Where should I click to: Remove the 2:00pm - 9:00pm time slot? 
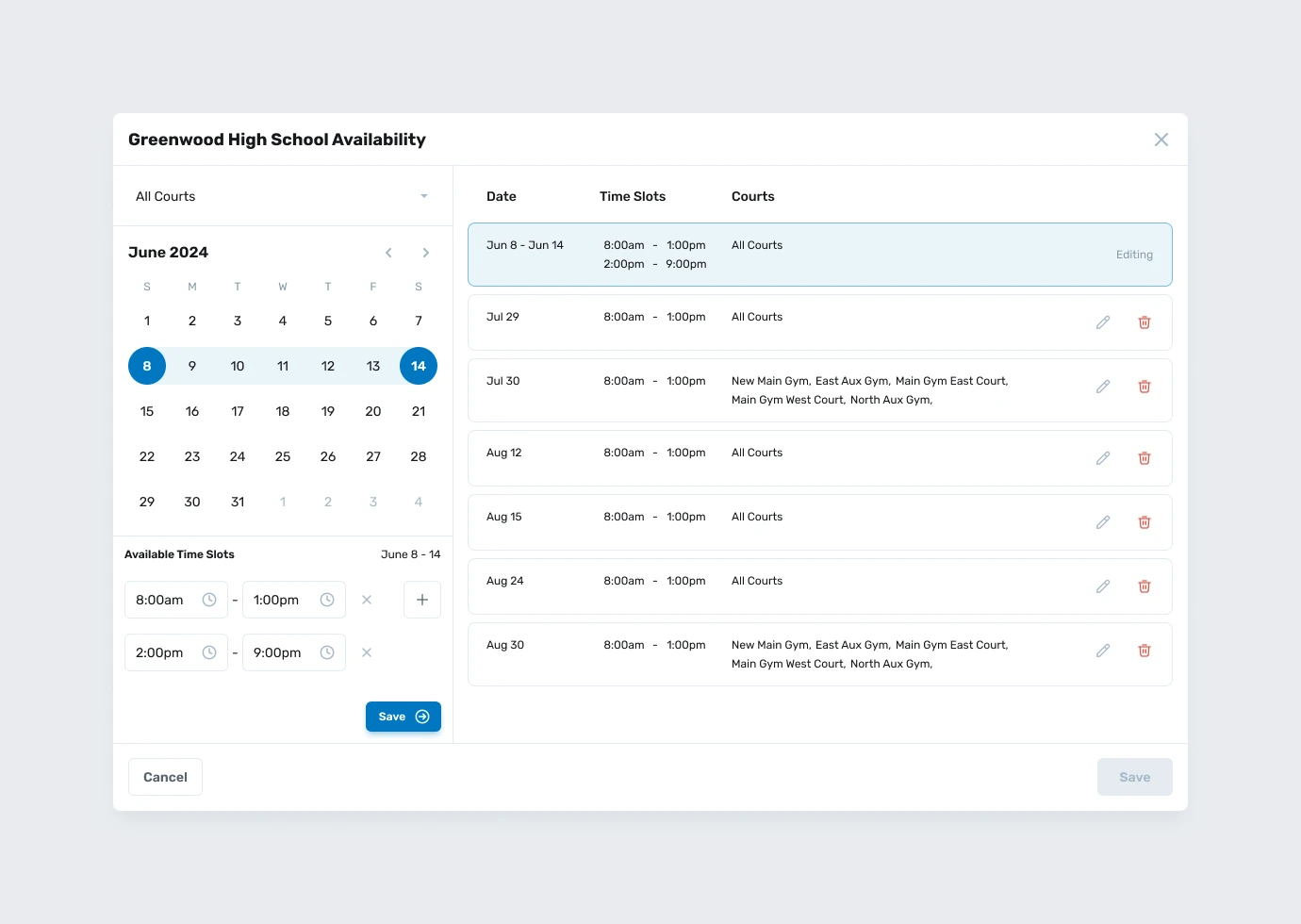tap(367, 652)
